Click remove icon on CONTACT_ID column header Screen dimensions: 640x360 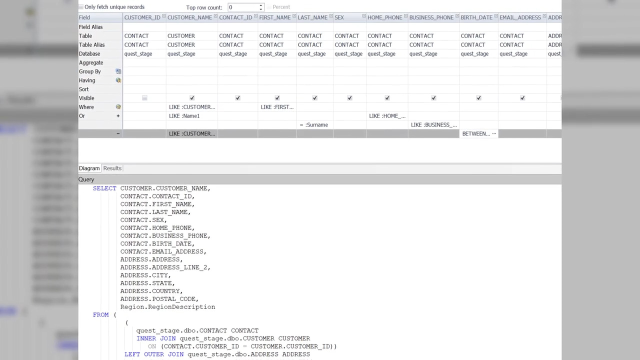(256, 16)
